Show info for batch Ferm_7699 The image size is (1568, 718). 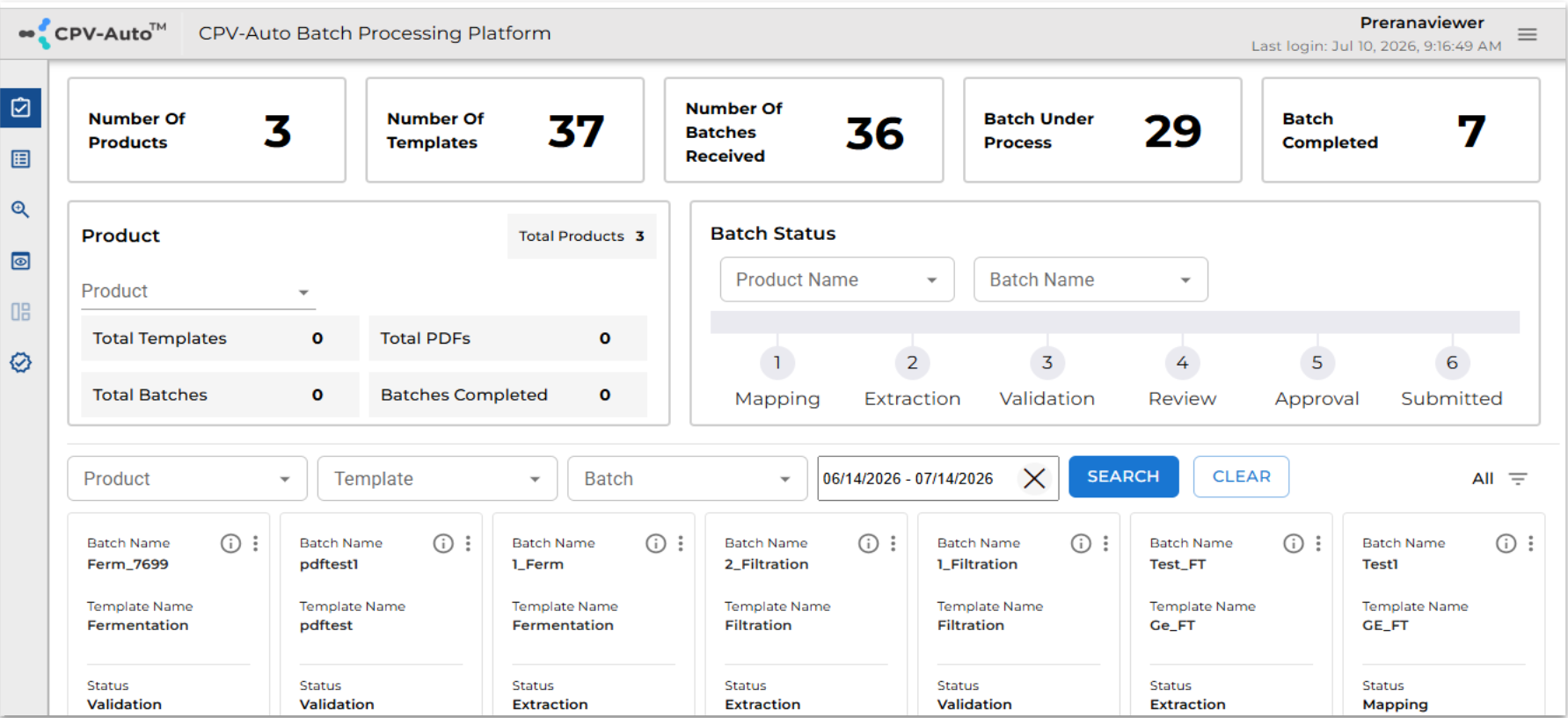coord(230,543)
